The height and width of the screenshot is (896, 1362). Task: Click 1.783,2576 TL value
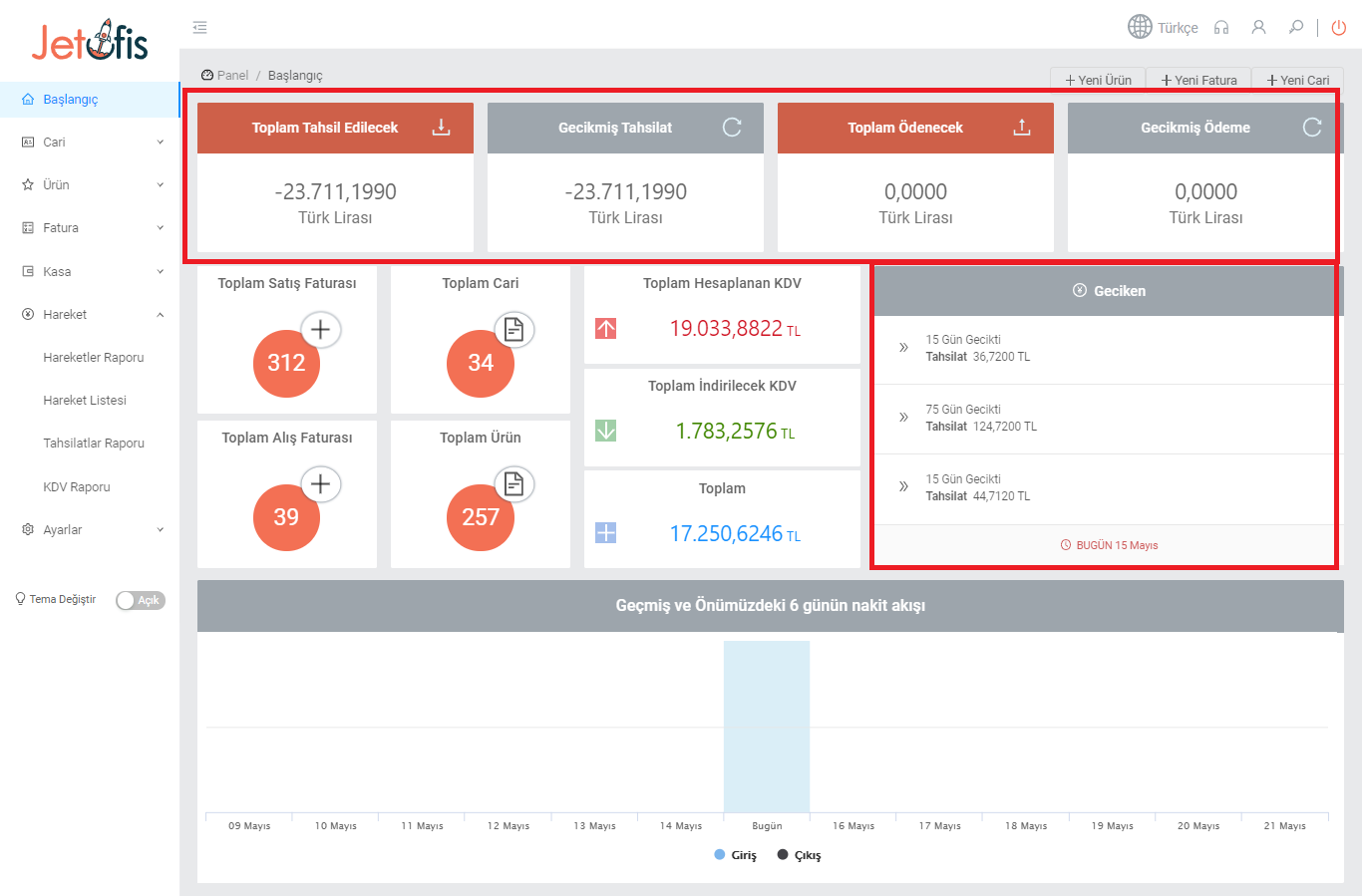(x=735, y=432)
